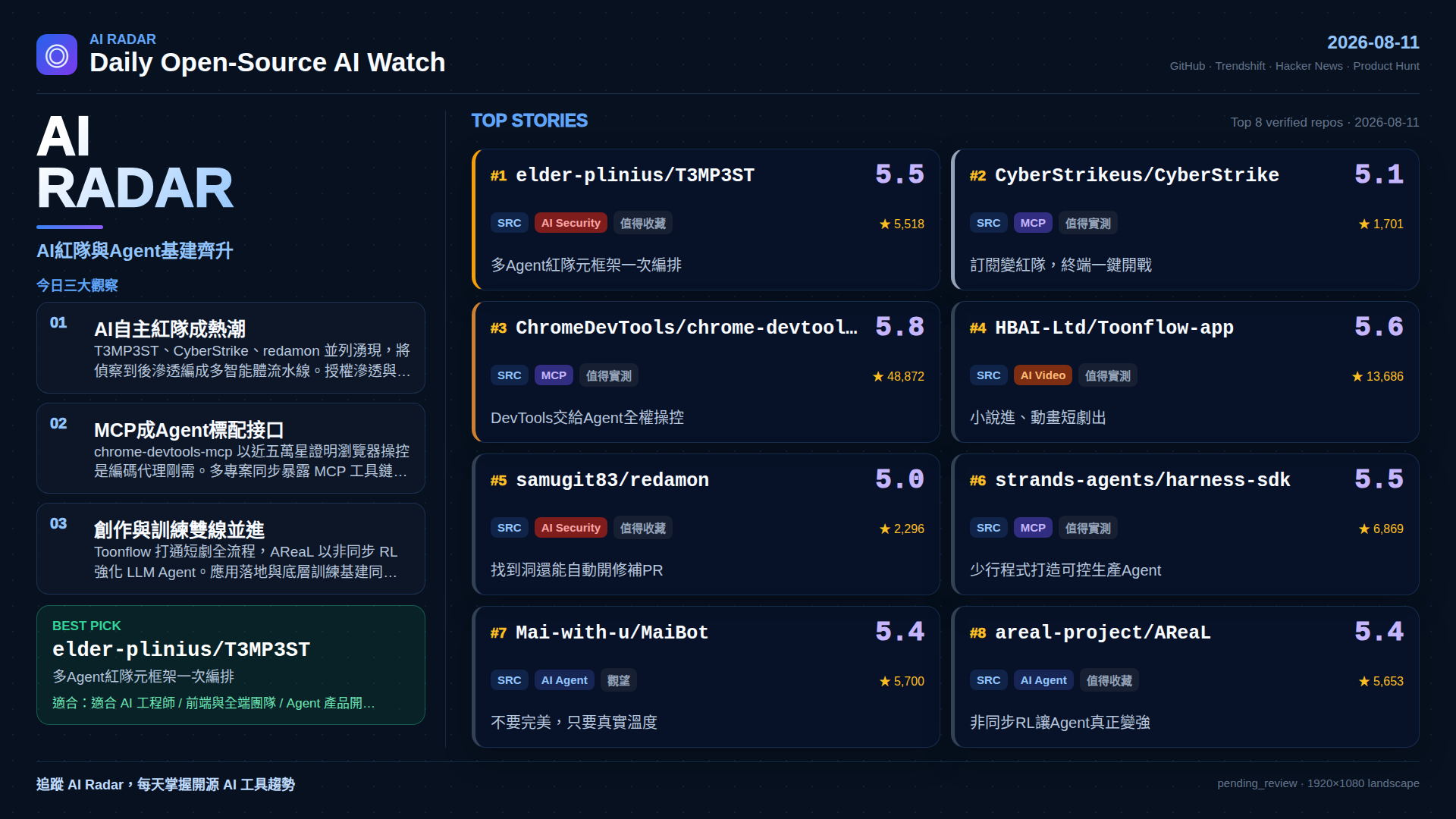Click the star count on chrome-devtools card
Screen dimensions: 1456x819
pyautogui.click(x=905, y=376)
